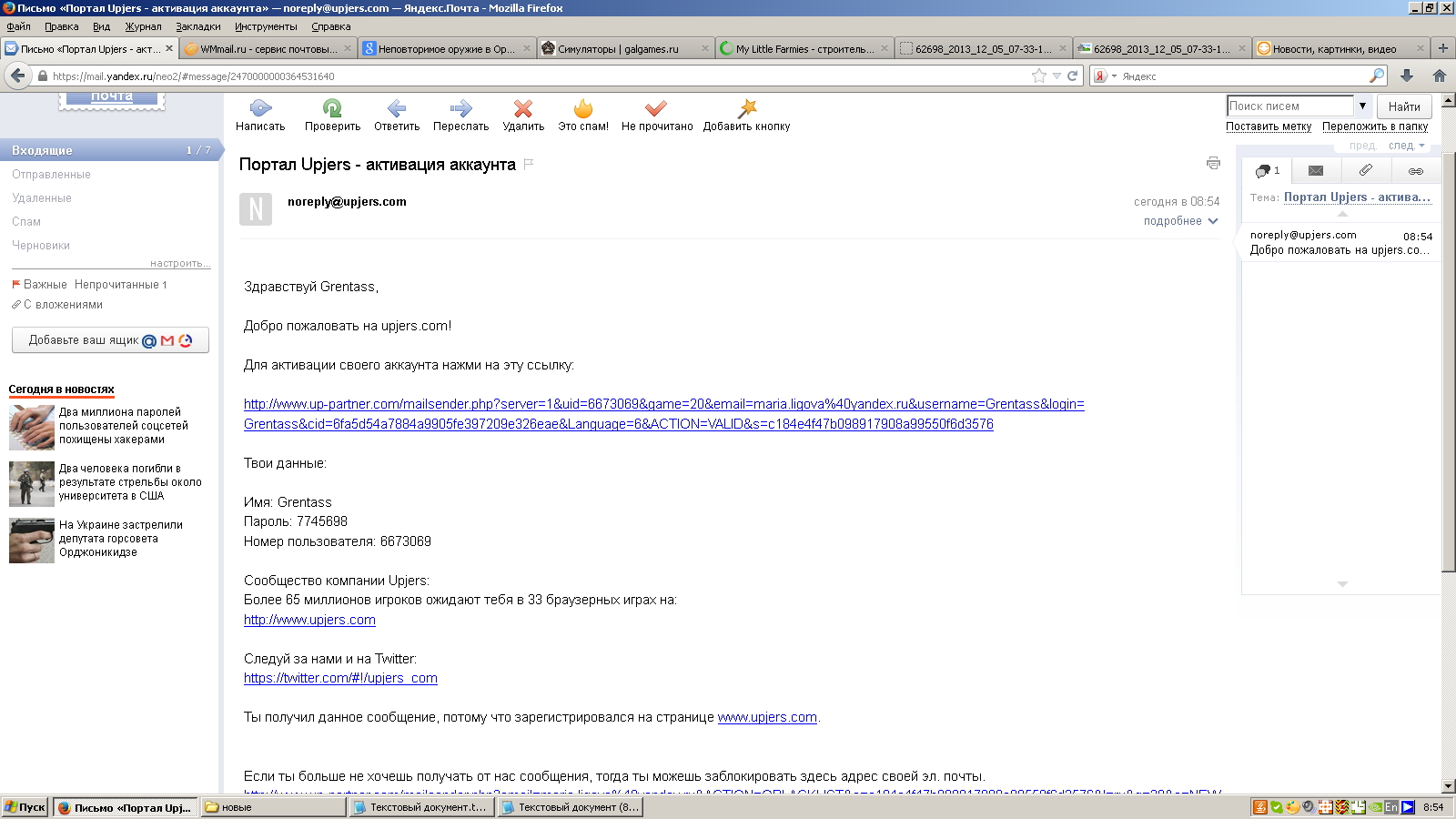Open new browser tab with plus
Viewport: 1456px width, 819px height.
(1443, 48)
